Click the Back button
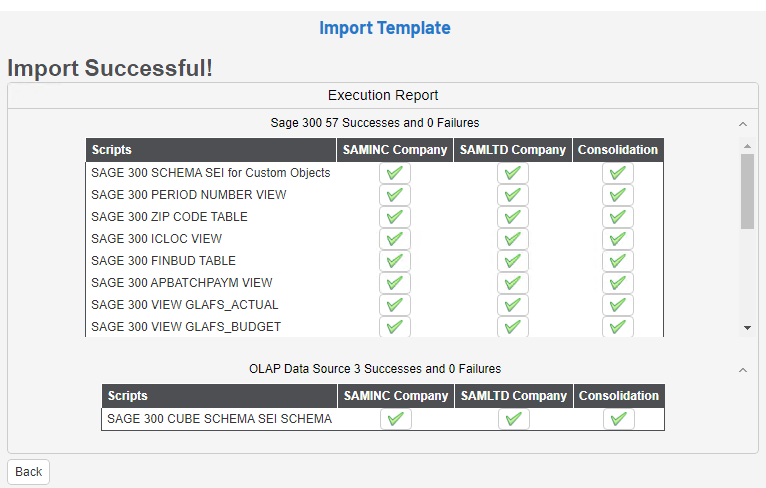 pos(28,472)
